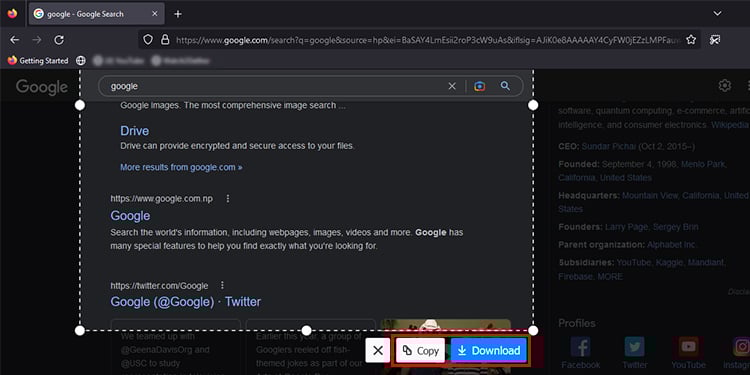750x375 pixels.
Task: Click the globe bookmark icon
Action: [81, 61]
